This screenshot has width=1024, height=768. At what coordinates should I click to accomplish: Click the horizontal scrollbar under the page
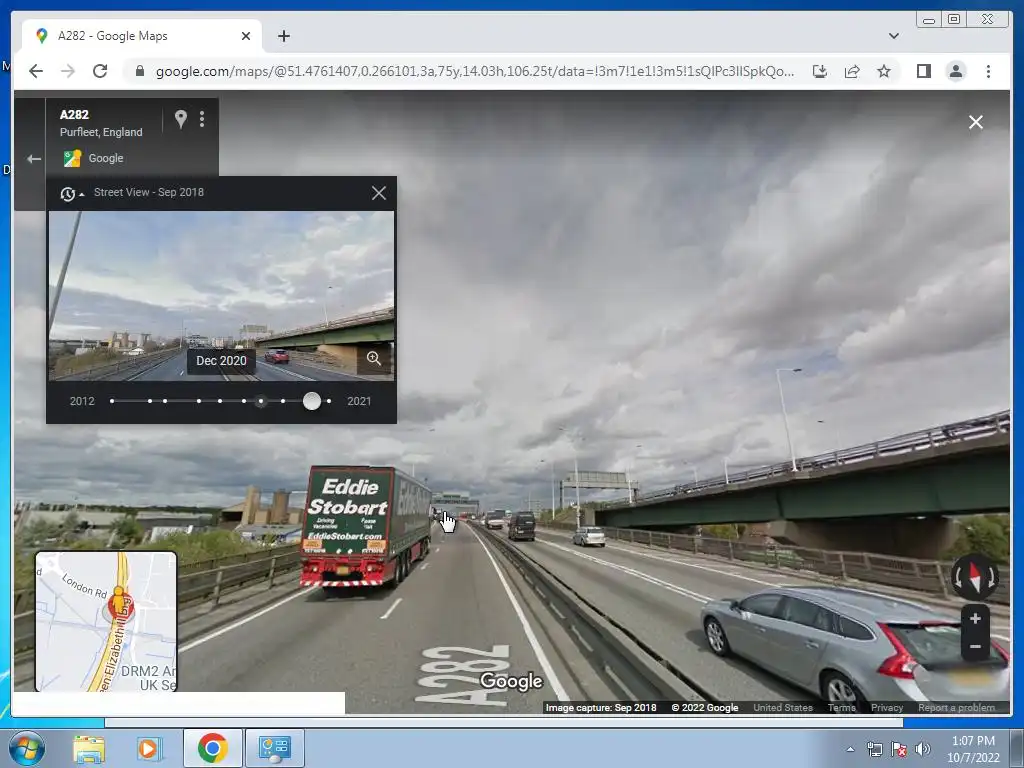tap(504, 722)
